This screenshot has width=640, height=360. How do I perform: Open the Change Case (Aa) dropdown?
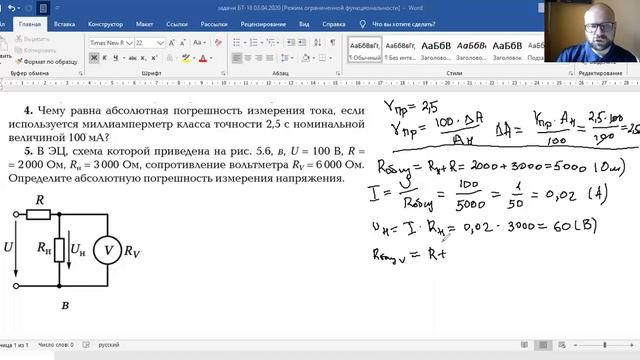[199, 42]
